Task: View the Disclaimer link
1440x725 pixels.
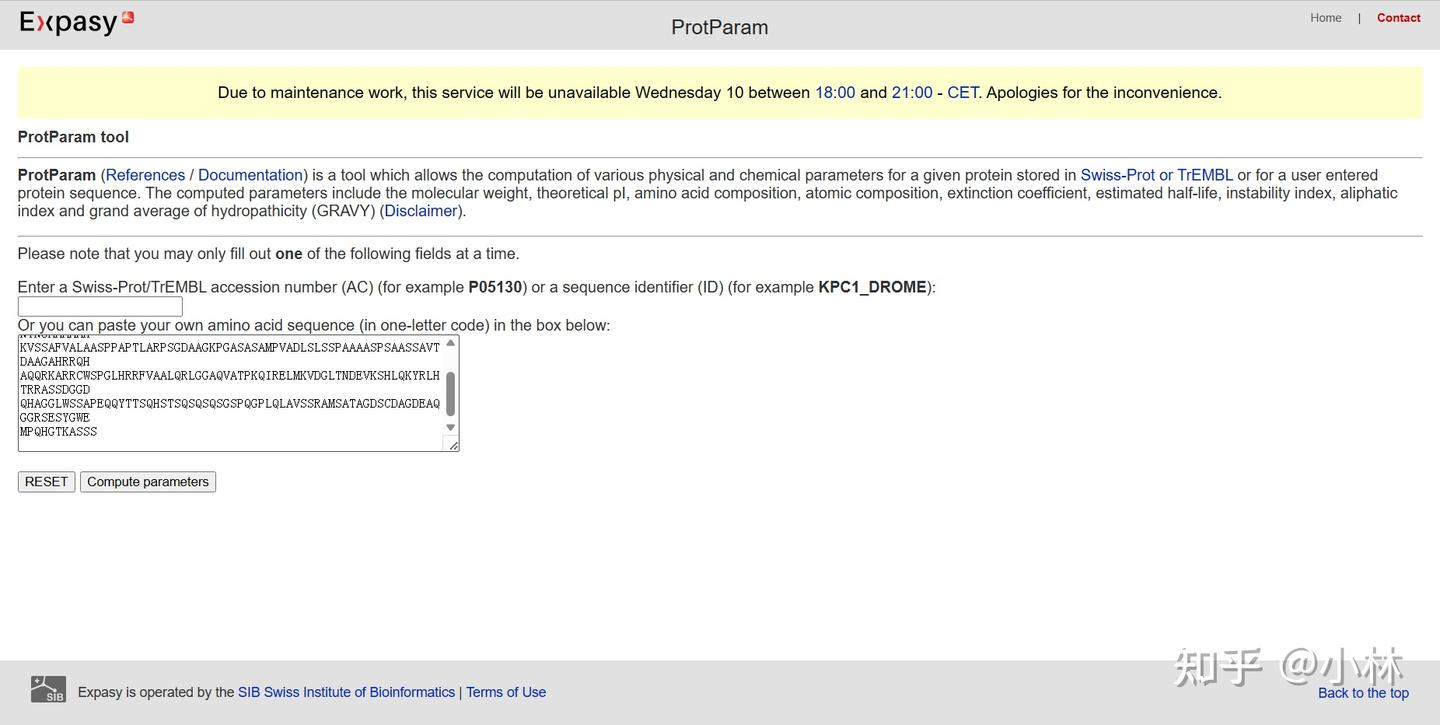Action: [x=421, y=211]
